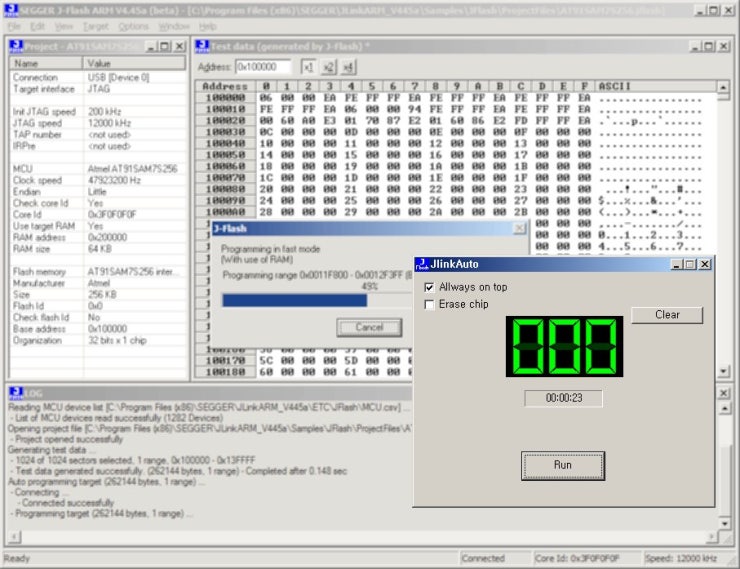Select the MCU Atmel AT91SAM7S256 row
The image size is (740, 569).
click(98, 169)
